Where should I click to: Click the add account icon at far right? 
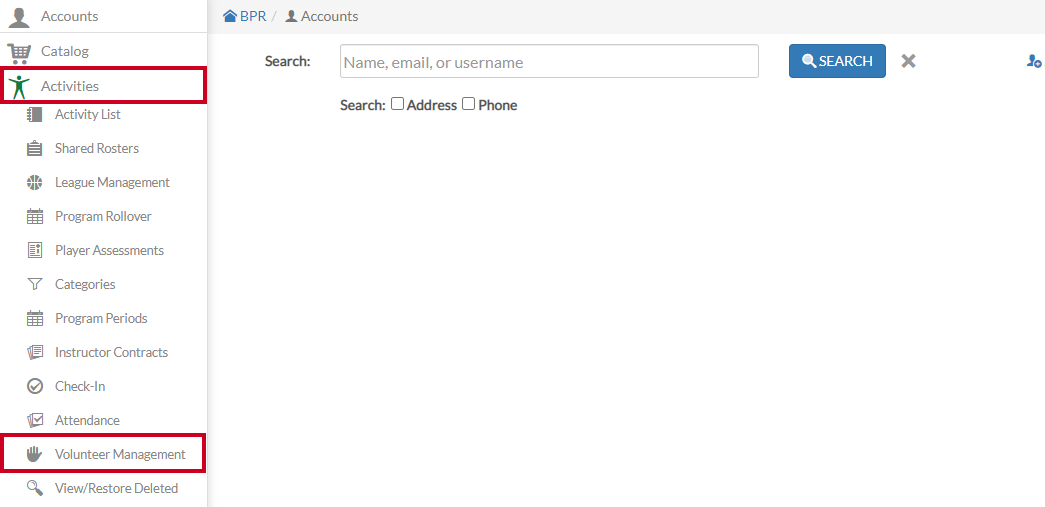[x=1034, y=61]
